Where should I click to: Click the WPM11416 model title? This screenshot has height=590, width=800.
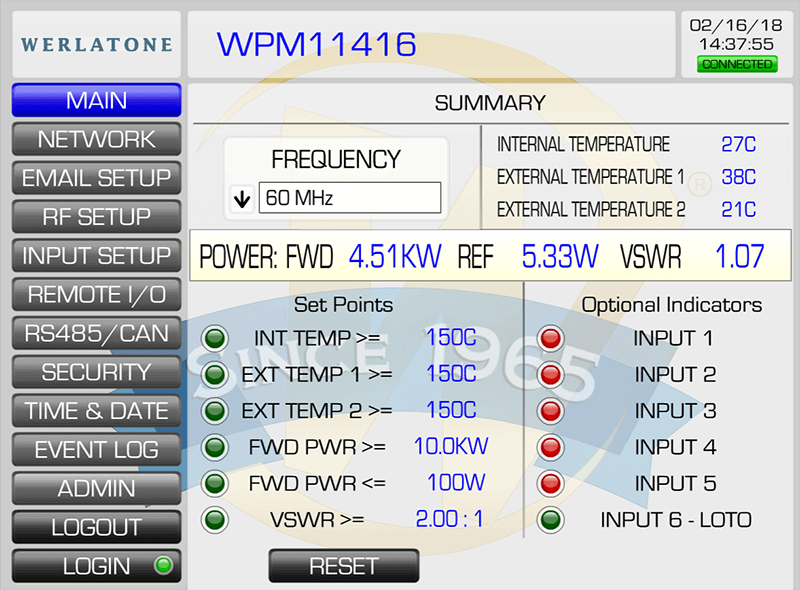tap(316, 44)
